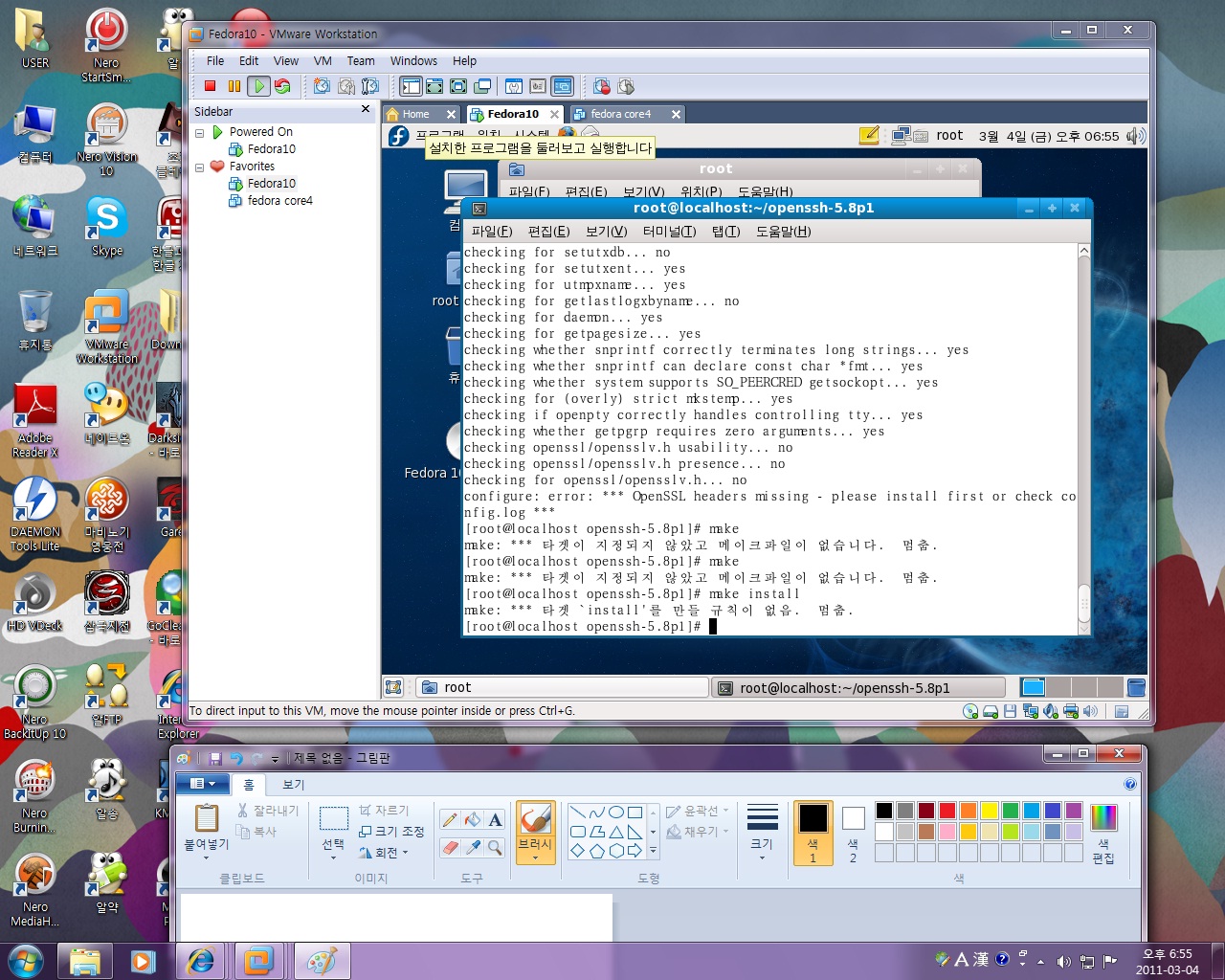Viewport: 1225px width, 980px height.
Task: Click the root file browser taskbar button in Fedora
Action: click(563, 687)
